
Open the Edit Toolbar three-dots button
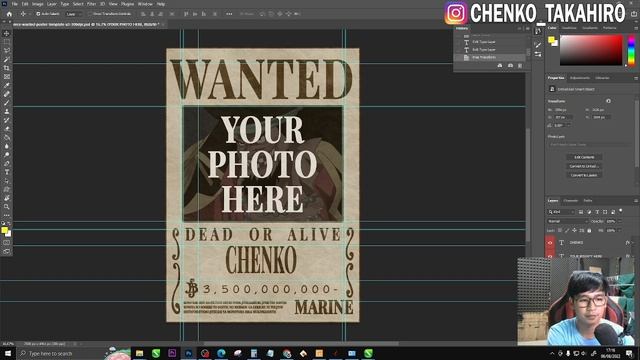pyautogui.click(x=7, y=215)
